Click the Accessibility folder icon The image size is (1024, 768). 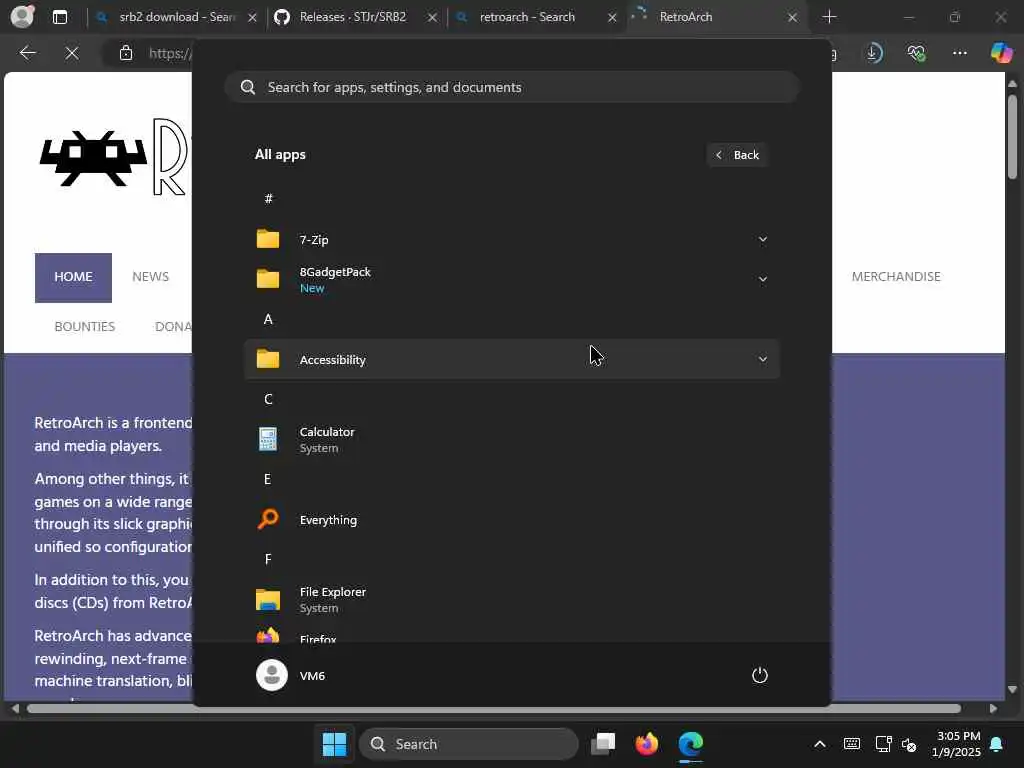[268, 359]
